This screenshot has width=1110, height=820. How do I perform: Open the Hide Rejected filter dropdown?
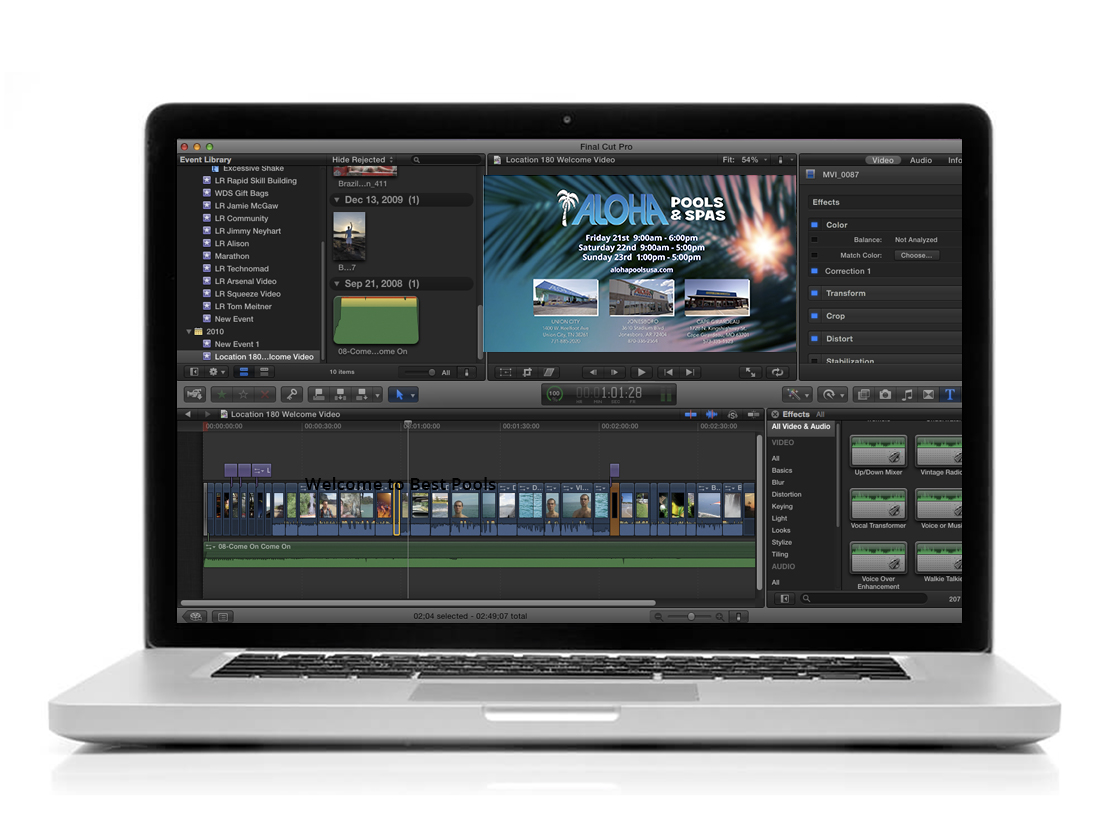tap(362, 160)
